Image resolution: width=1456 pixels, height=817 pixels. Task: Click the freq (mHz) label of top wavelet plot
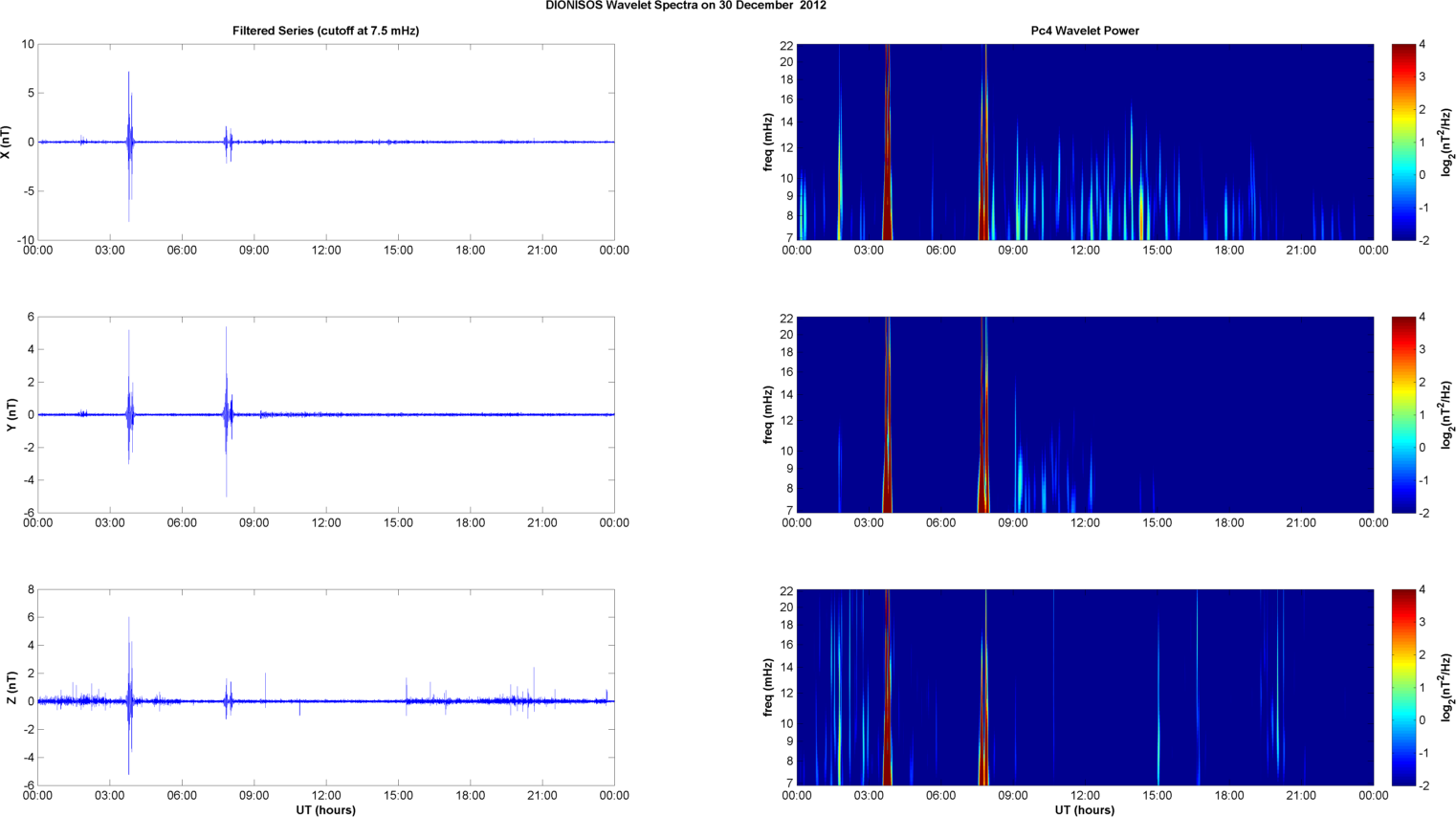click(x=767, y=142)
